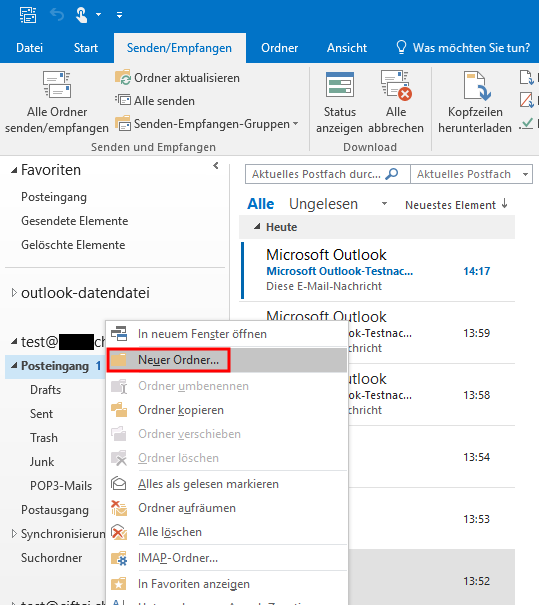Click the IMAP-Ordner gear folder icon

coord(119,558)
